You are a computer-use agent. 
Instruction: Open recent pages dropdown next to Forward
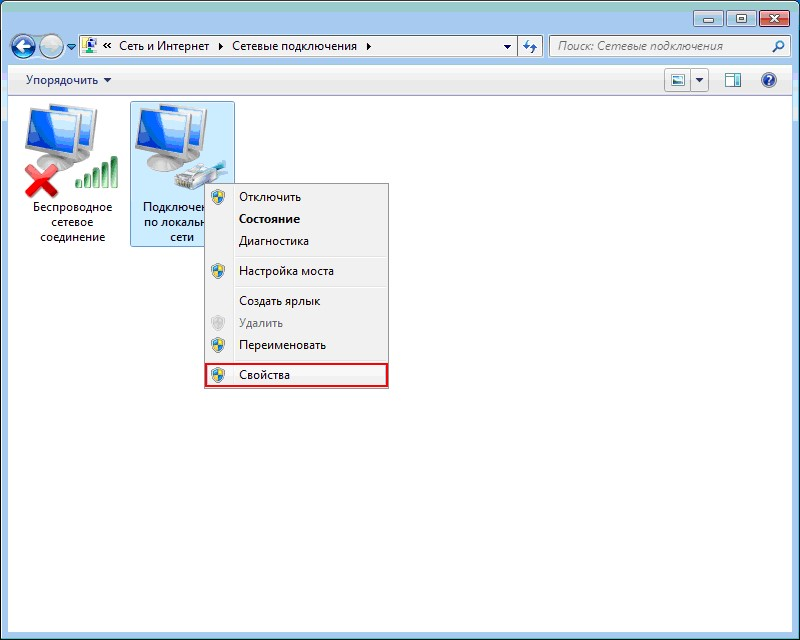pos(71,47)
